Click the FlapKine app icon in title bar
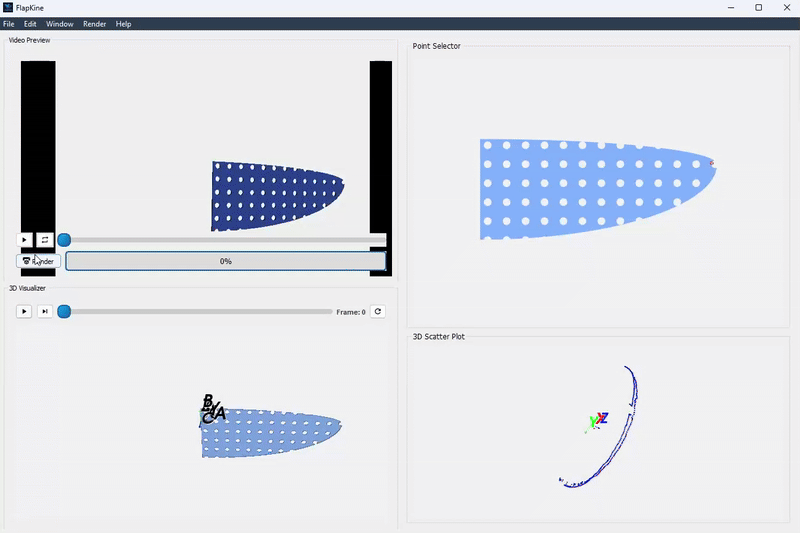 tap(9, 8)
